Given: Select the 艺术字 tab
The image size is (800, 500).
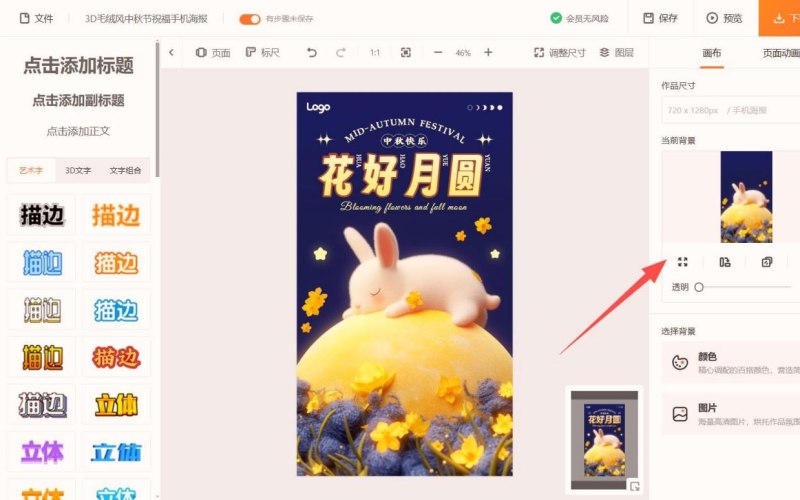Looking at the screenshot, I should [x=31, y=170].
